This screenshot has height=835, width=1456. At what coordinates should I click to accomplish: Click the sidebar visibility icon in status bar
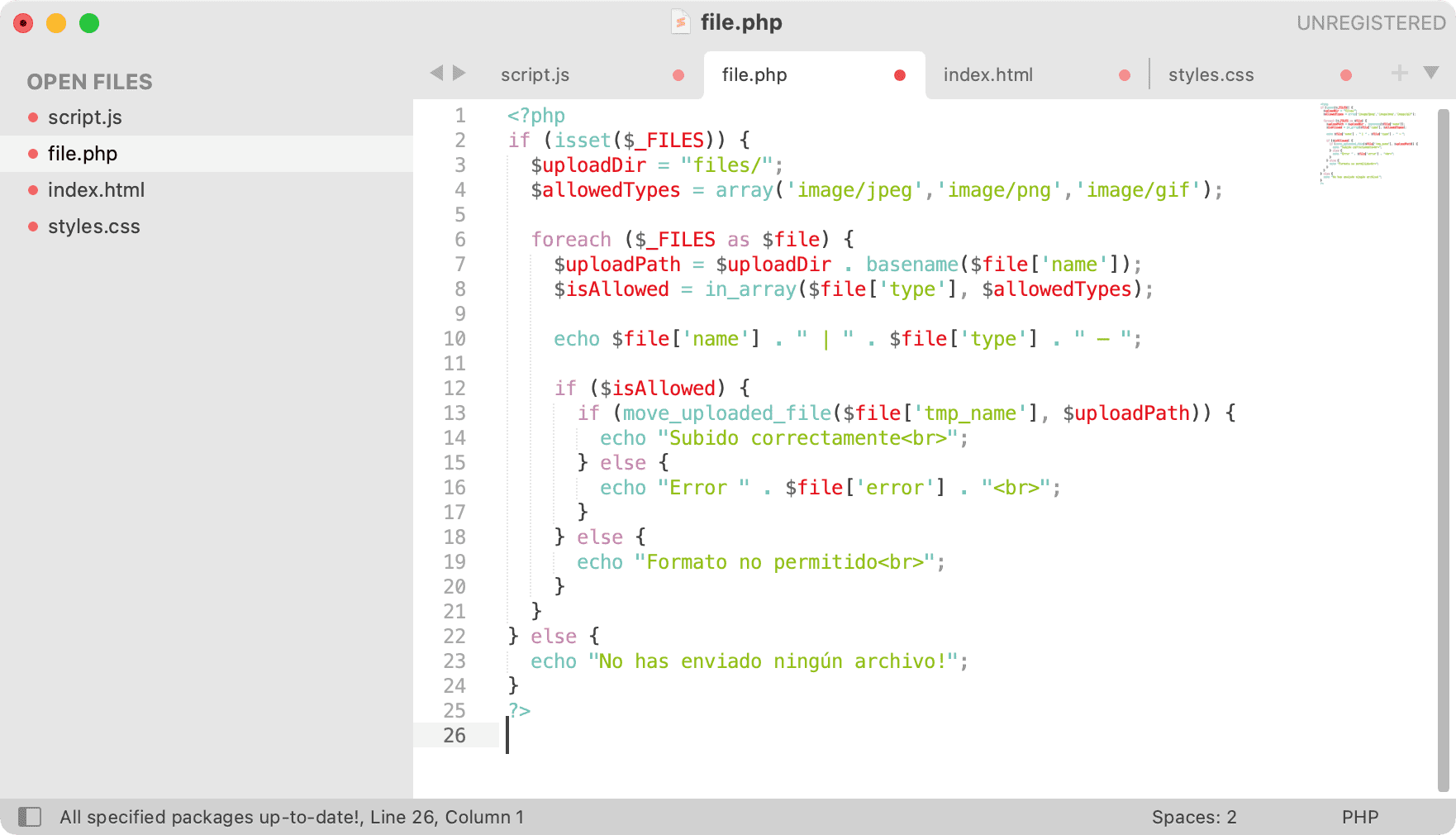tap(31, 817)
